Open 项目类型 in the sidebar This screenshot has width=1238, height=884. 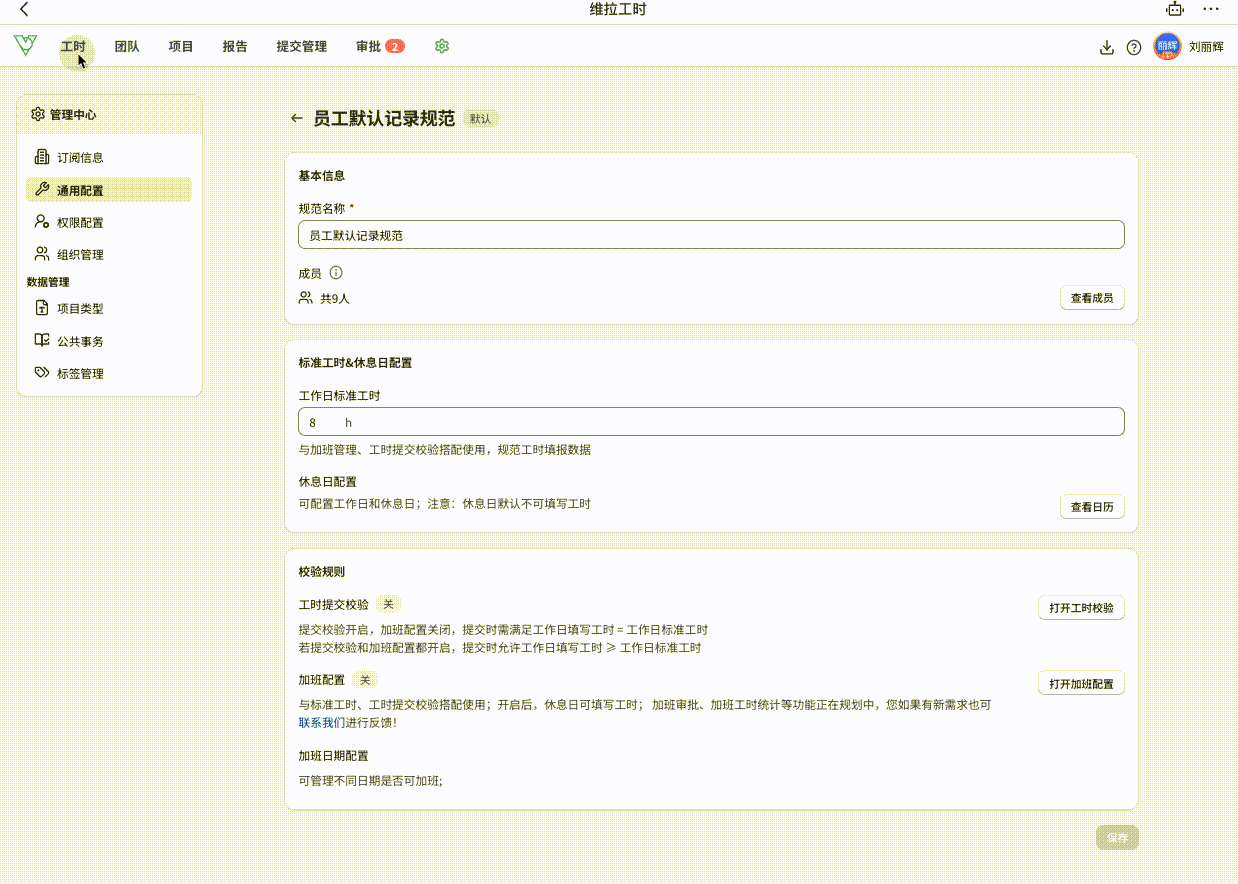[x=80, y=309]
